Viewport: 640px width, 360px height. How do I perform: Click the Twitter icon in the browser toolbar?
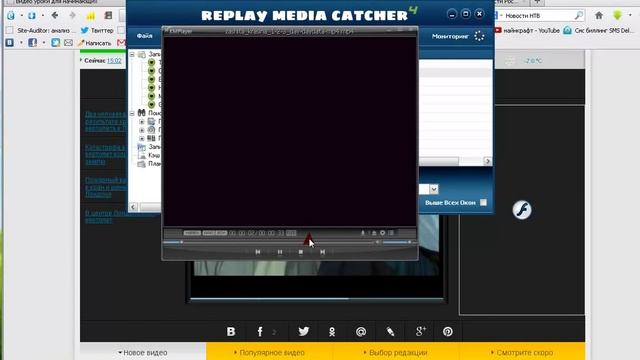click(x=56, y=42)
